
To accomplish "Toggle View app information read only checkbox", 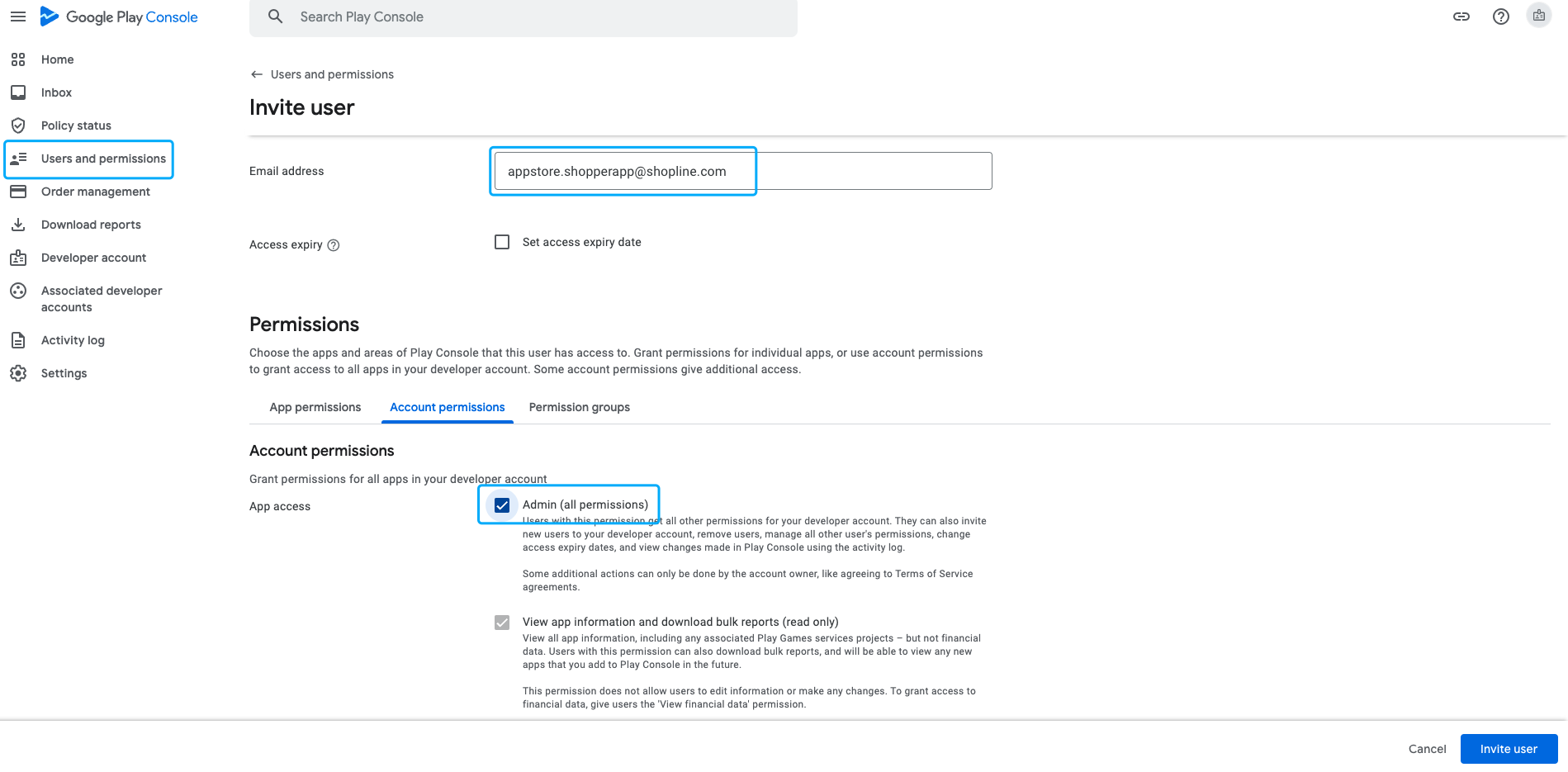I will point(502,623).
